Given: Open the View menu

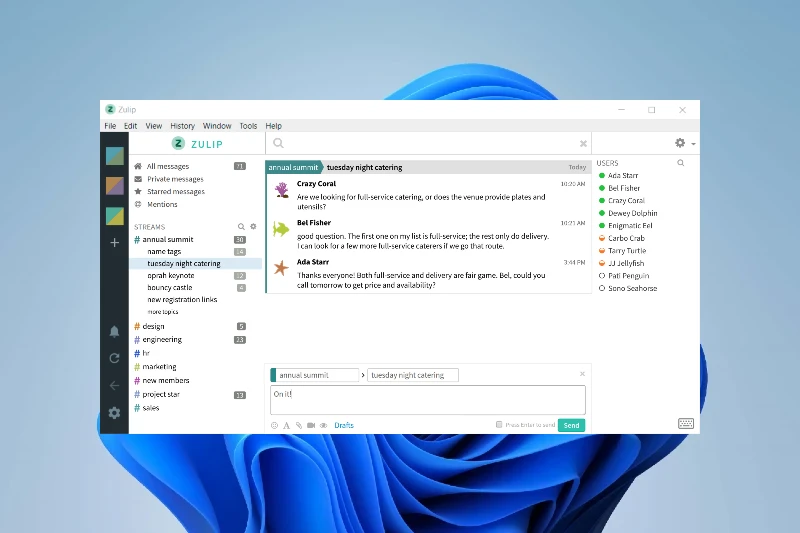Looking at the screenshot, I should 154,126.
